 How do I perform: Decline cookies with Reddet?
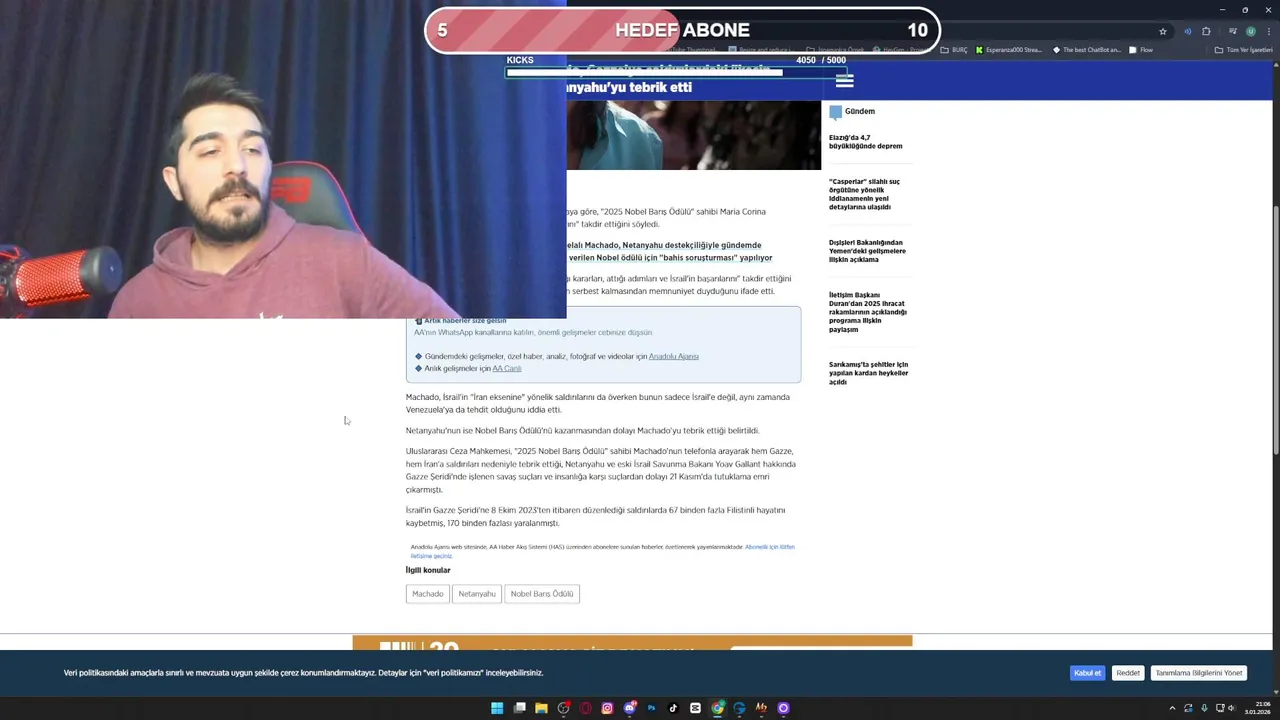click(1128, 673)
